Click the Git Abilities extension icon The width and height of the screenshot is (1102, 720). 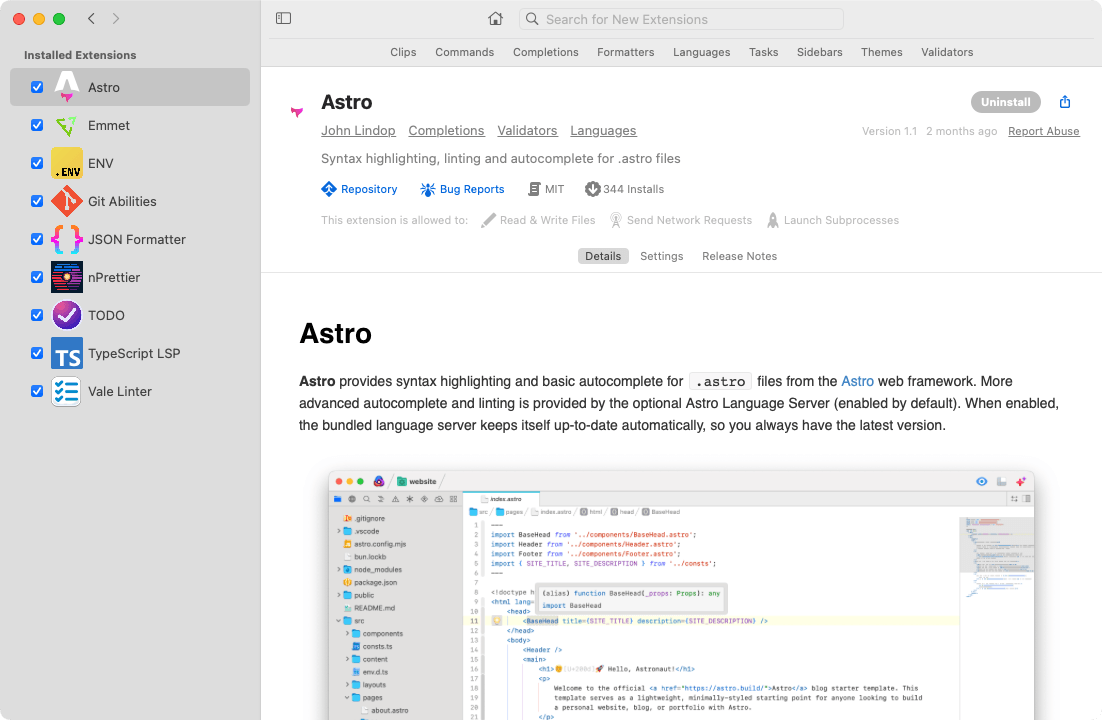[x=66, y=201]
